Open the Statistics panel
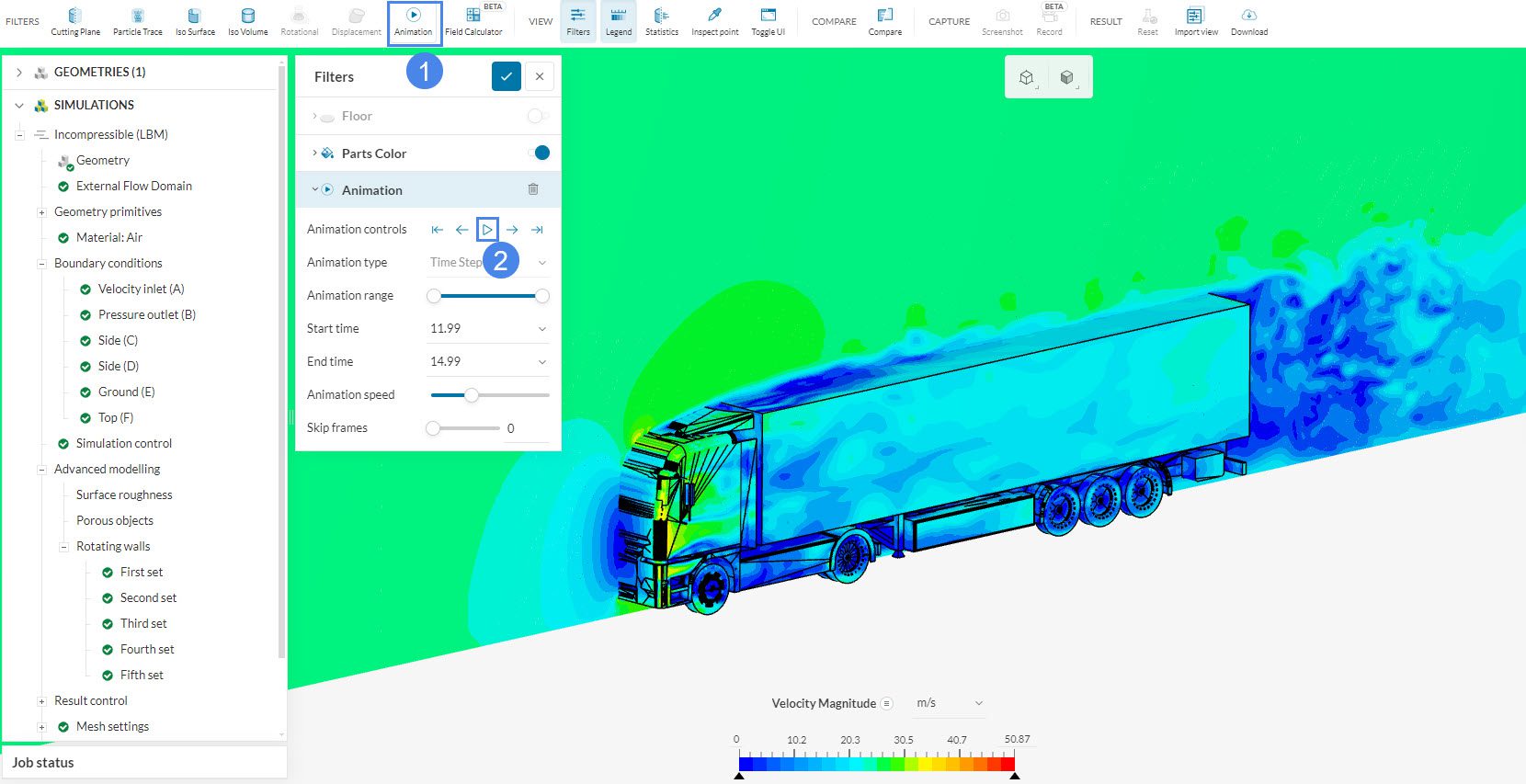Image resolution: width=1526 pixels, height=784 pixels. coord(661,21)
